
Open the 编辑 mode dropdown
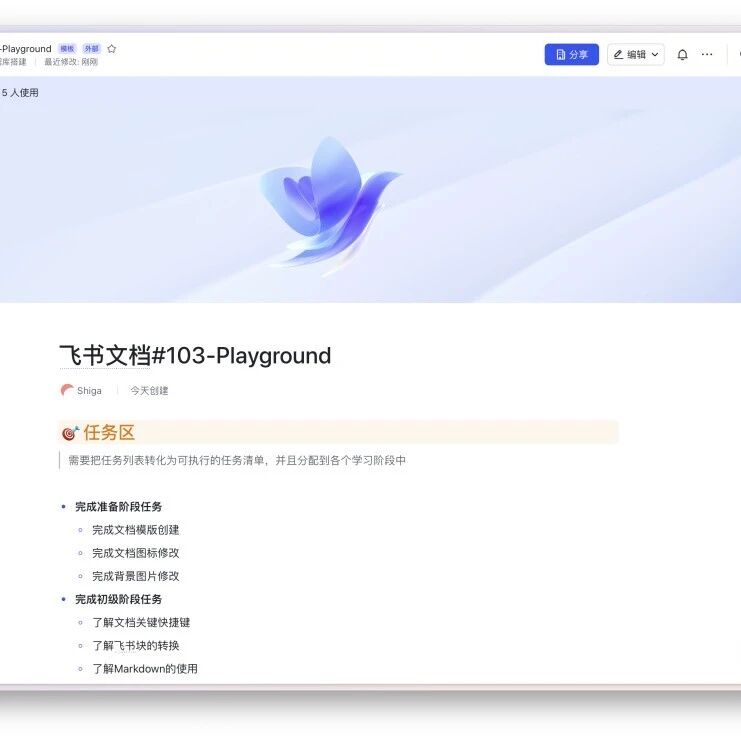(x=636, y=54)
